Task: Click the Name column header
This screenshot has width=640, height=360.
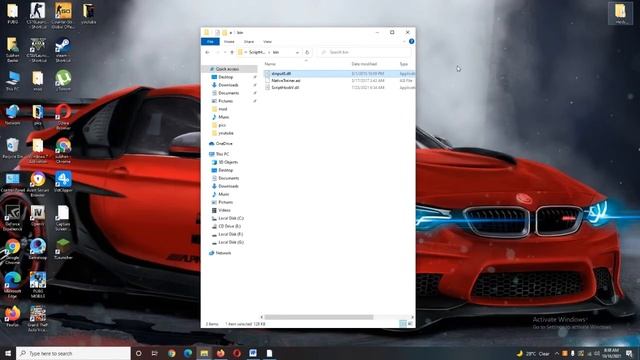Action: tap(270, 64)
